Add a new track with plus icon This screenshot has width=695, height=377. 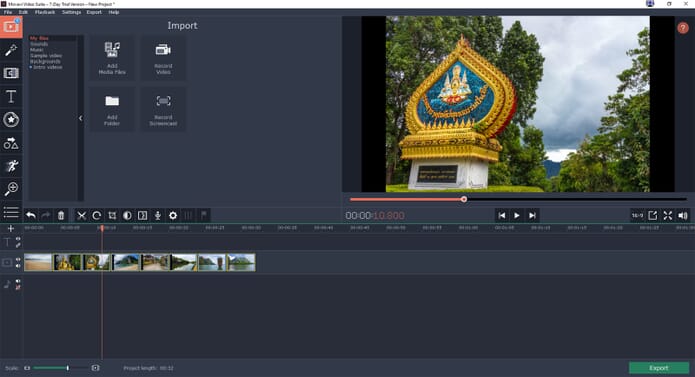(11, 229)
